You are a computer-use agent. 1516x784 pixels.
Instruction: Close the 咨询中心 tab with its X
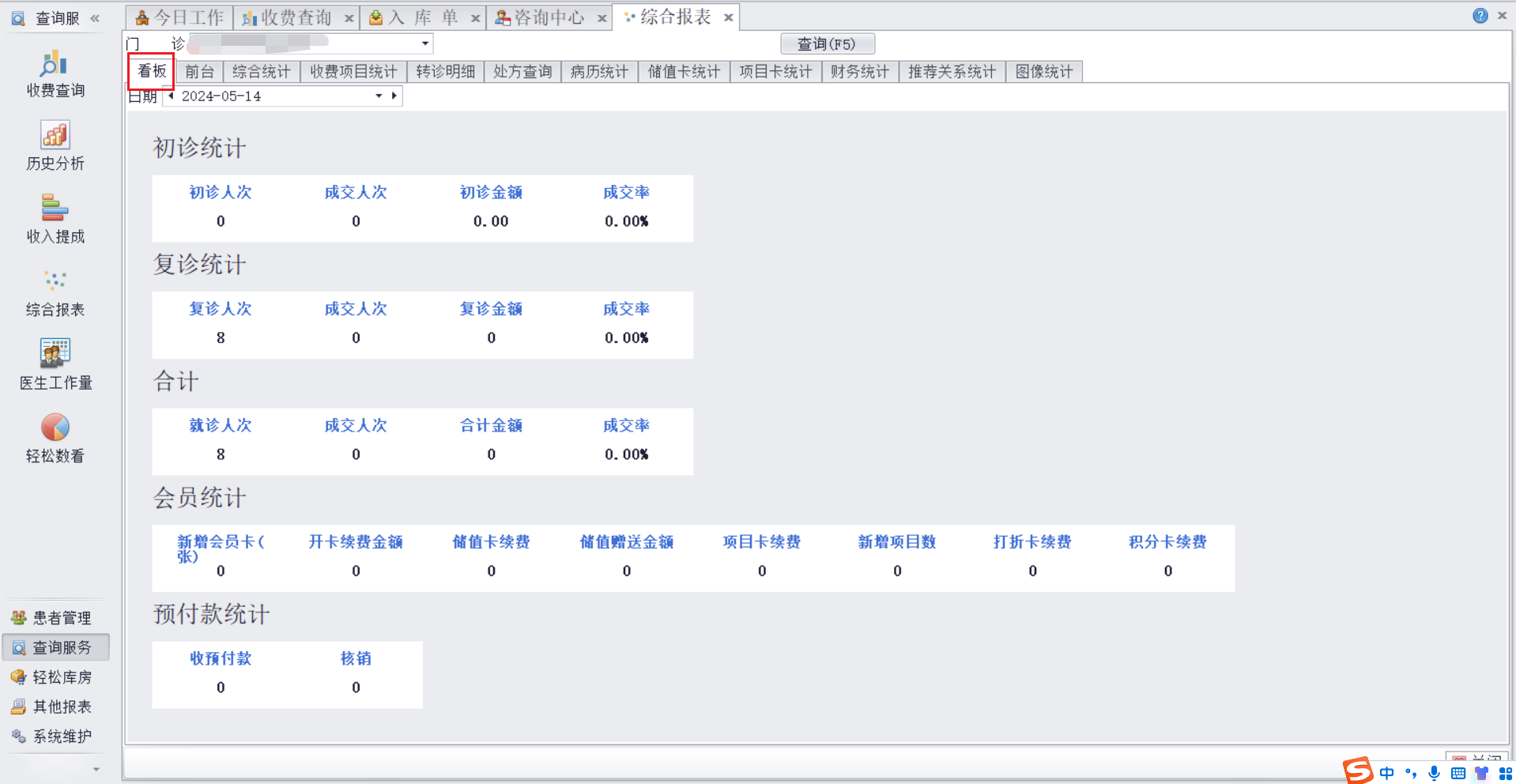(x=601, y=18)
